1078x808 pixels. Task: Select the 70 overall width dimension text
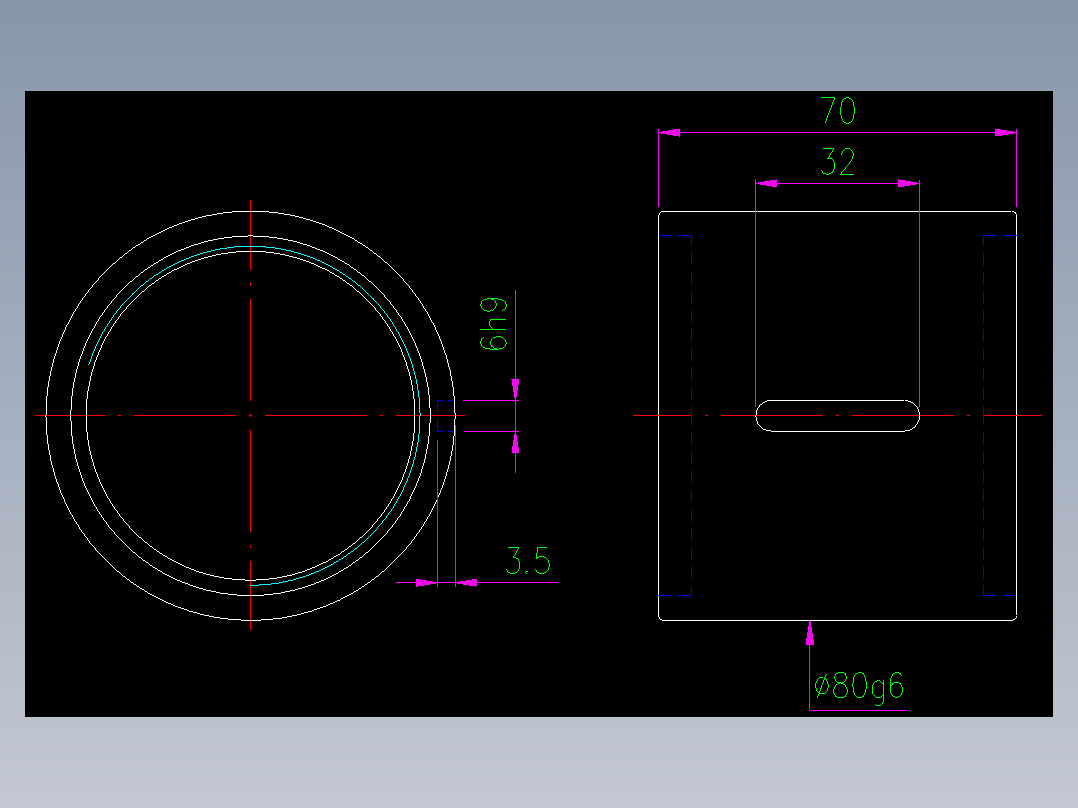point(837,111)
